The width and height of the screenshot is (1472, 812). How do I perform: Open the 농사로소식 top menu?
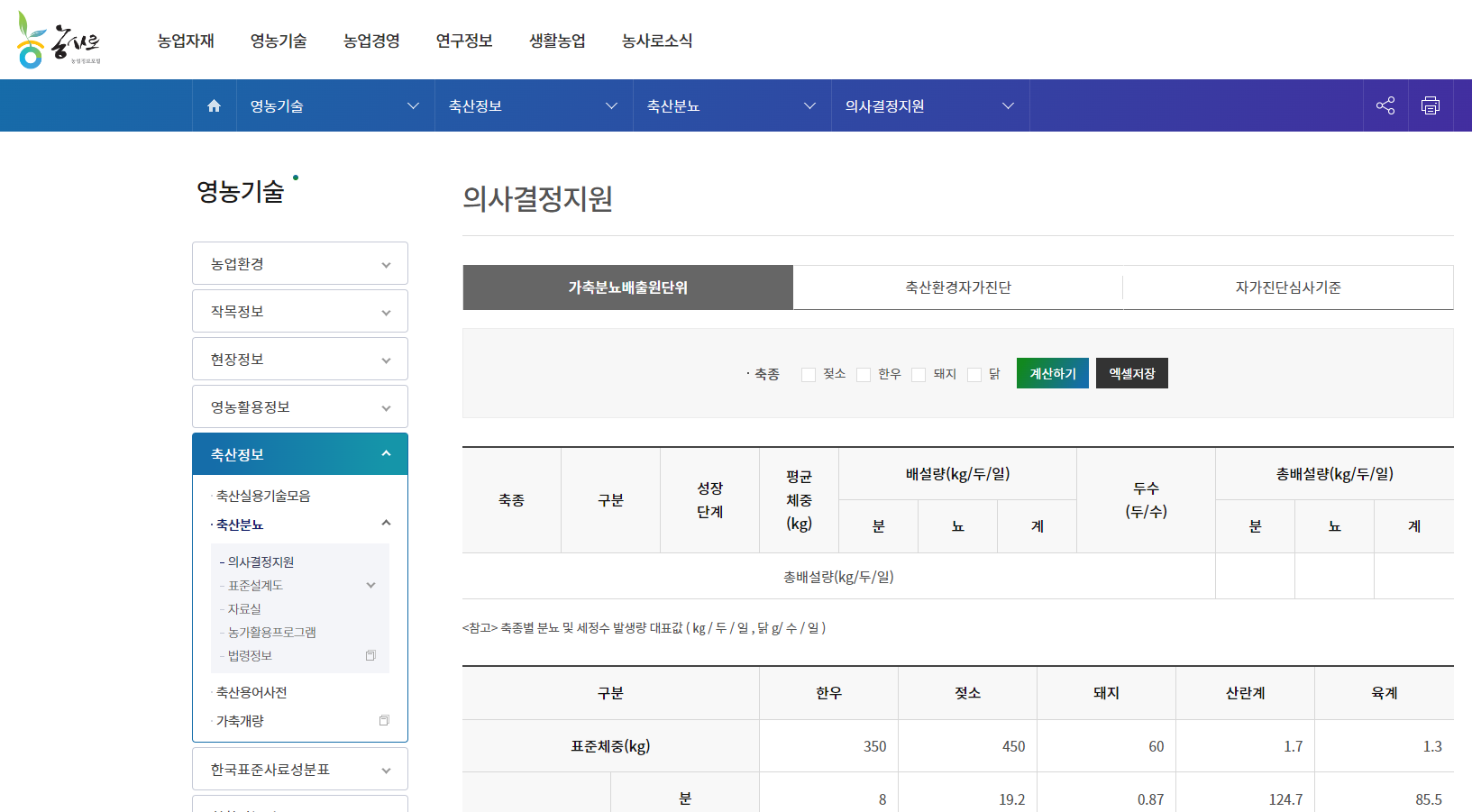[657, 41]
